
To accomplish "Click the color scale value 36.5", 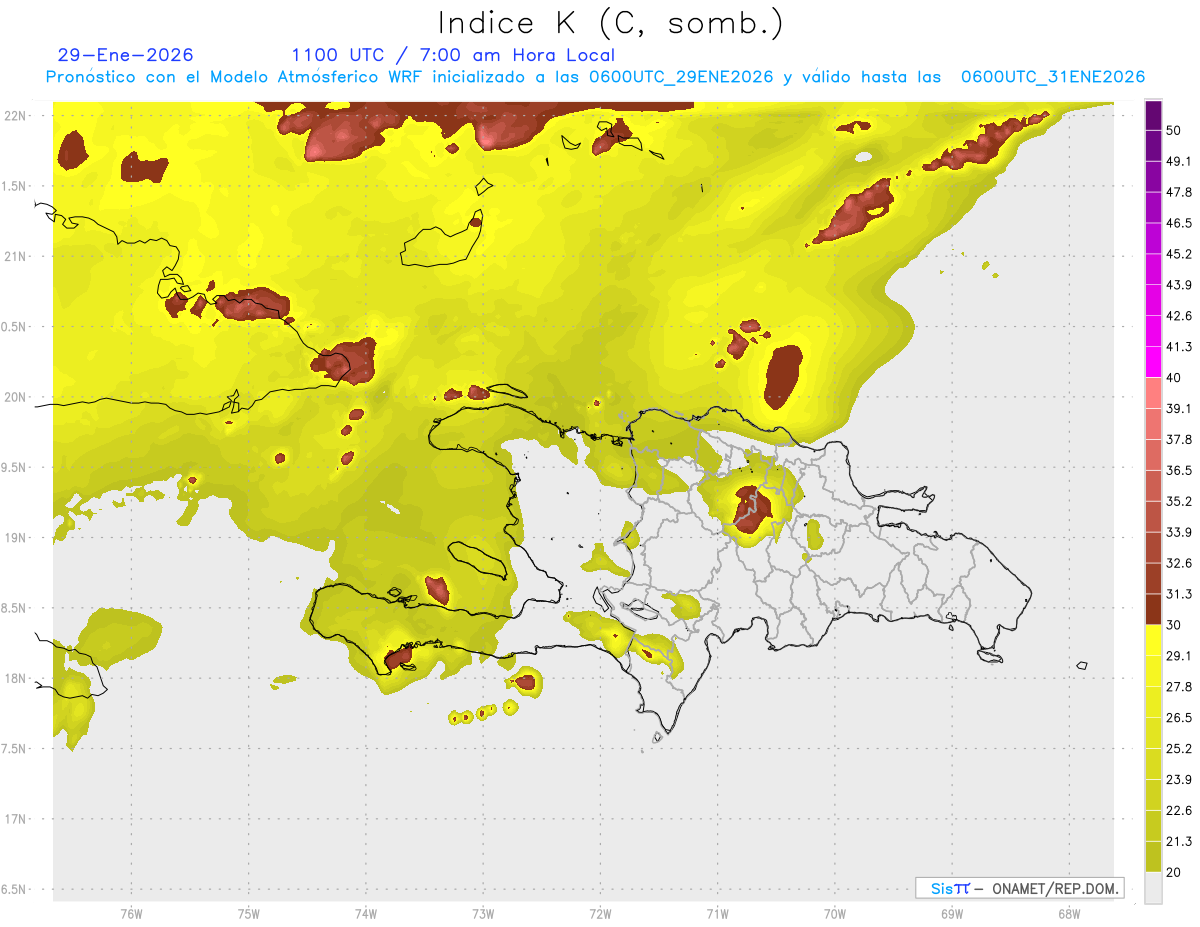I will 1179,470.
